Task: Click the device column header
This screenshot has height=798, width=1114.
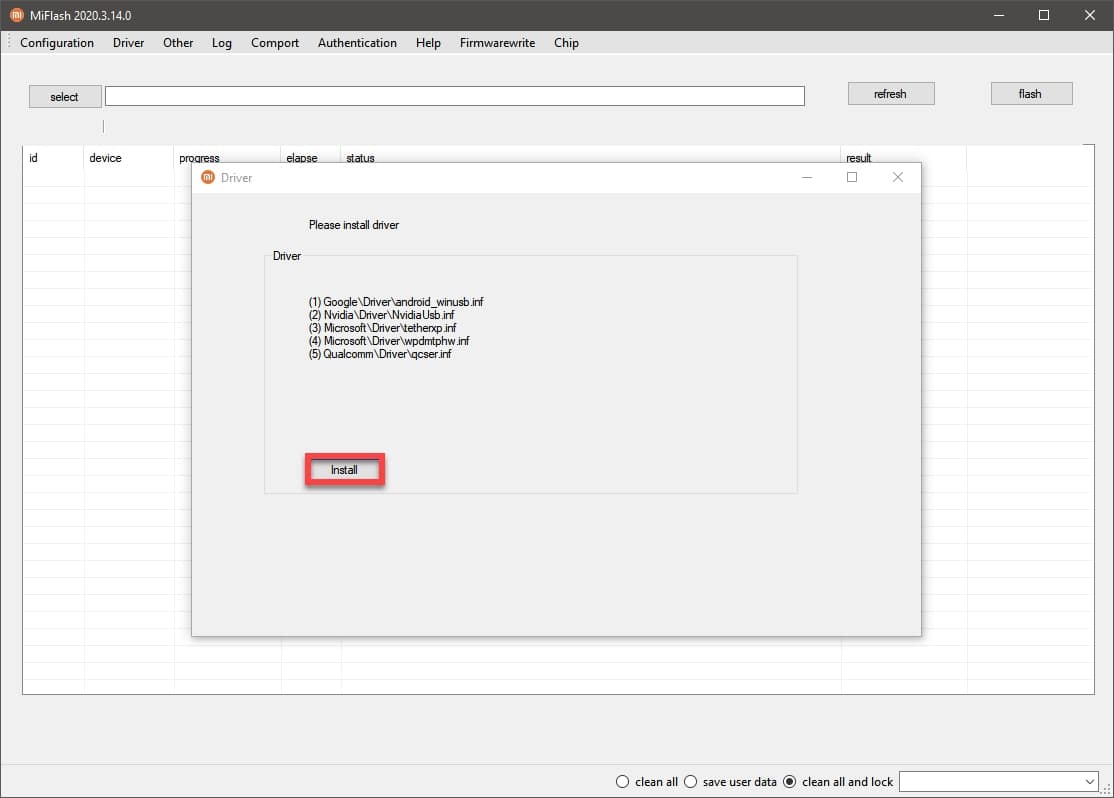Action: click(105, 158)
